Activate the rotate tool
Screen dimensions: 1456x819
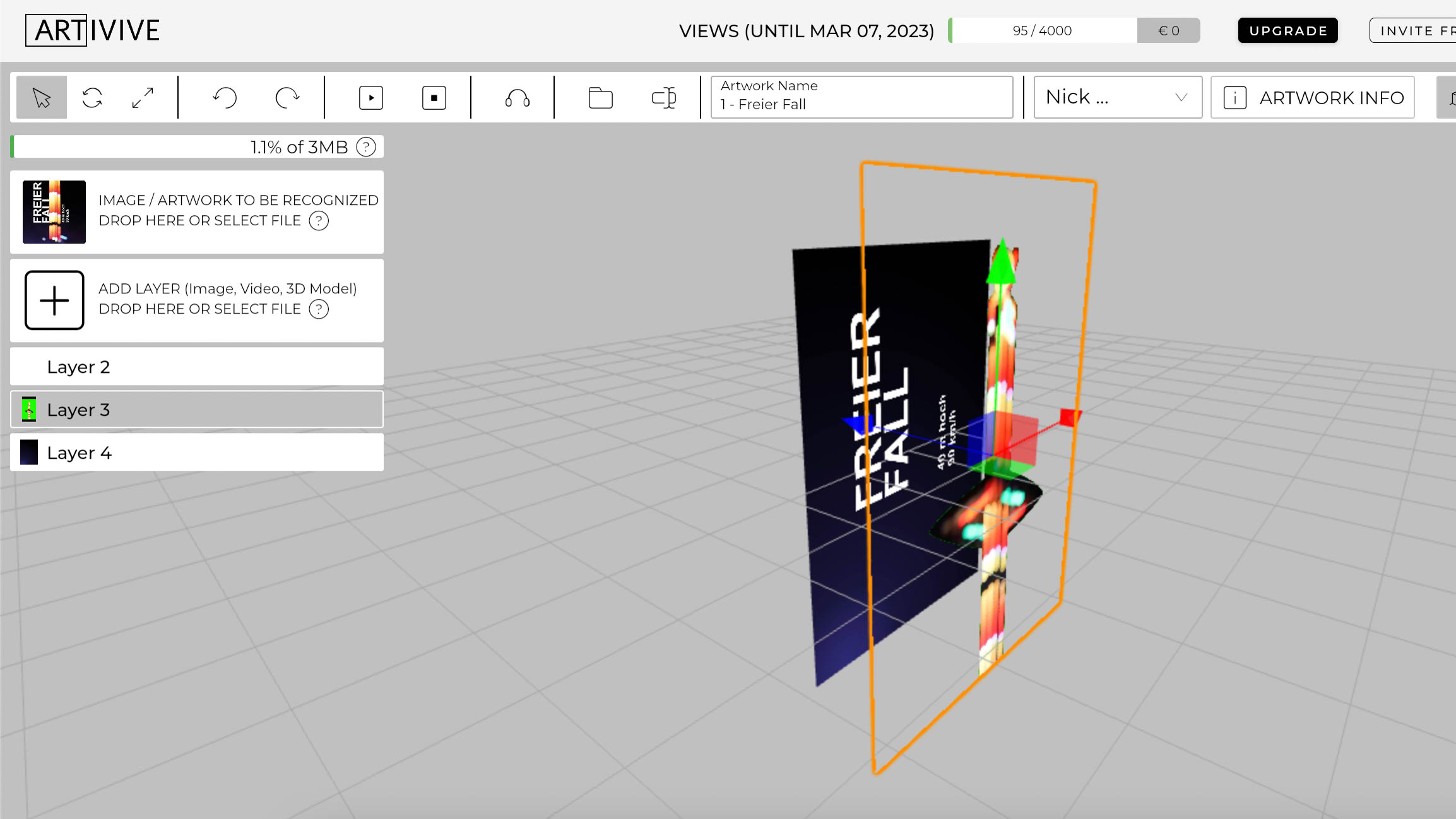coord(92,98)
